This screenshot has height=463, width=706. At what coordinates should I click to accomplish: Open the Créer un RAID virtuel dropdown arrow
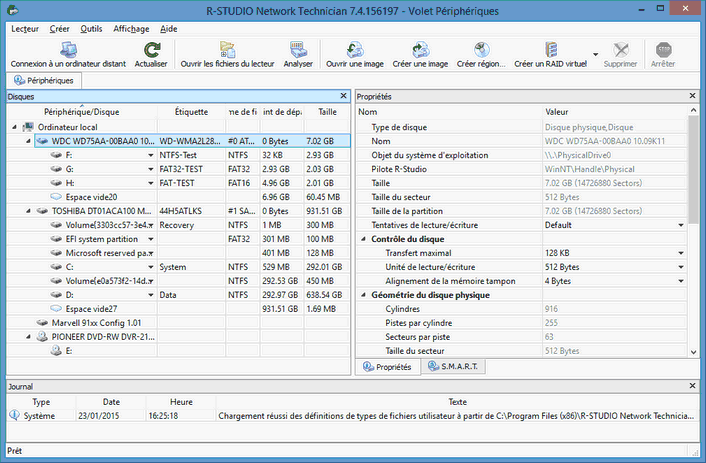pyautogui.click(x=596, y=54)
